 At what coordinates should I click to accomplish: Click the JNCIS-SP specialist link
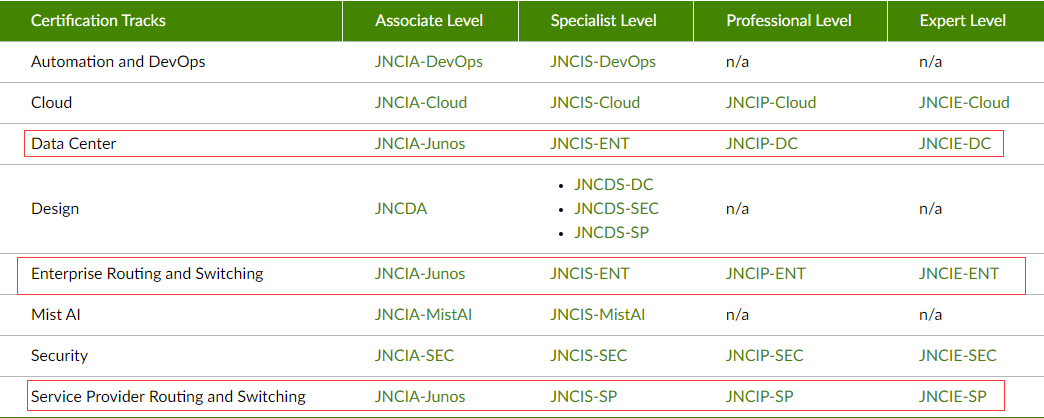point(584,397)
